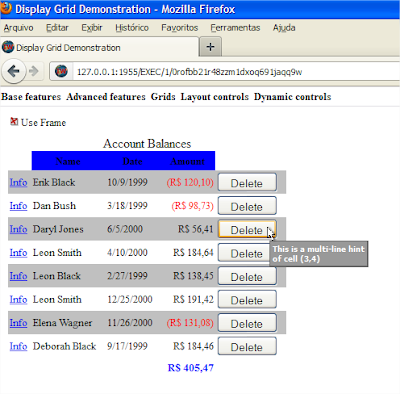Screen dimensions: 400x394
Task: Open Info link for Leon Smith dated 4/10/2000
Action: [18, 253]
